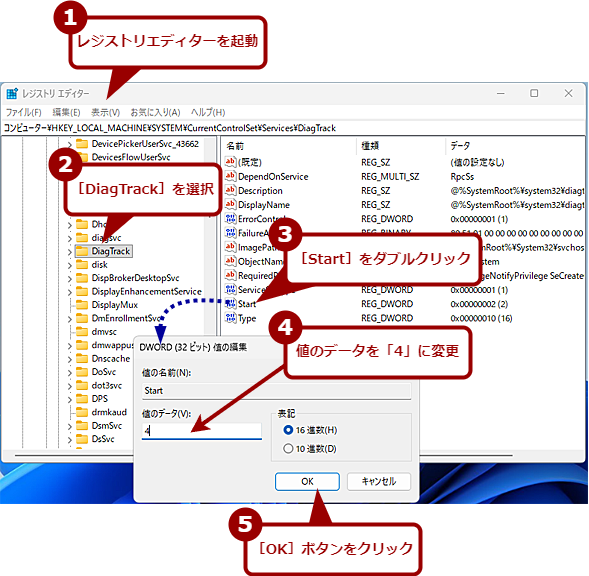
Task: Select the DependOnService string value icon
Action: [230, 176]
